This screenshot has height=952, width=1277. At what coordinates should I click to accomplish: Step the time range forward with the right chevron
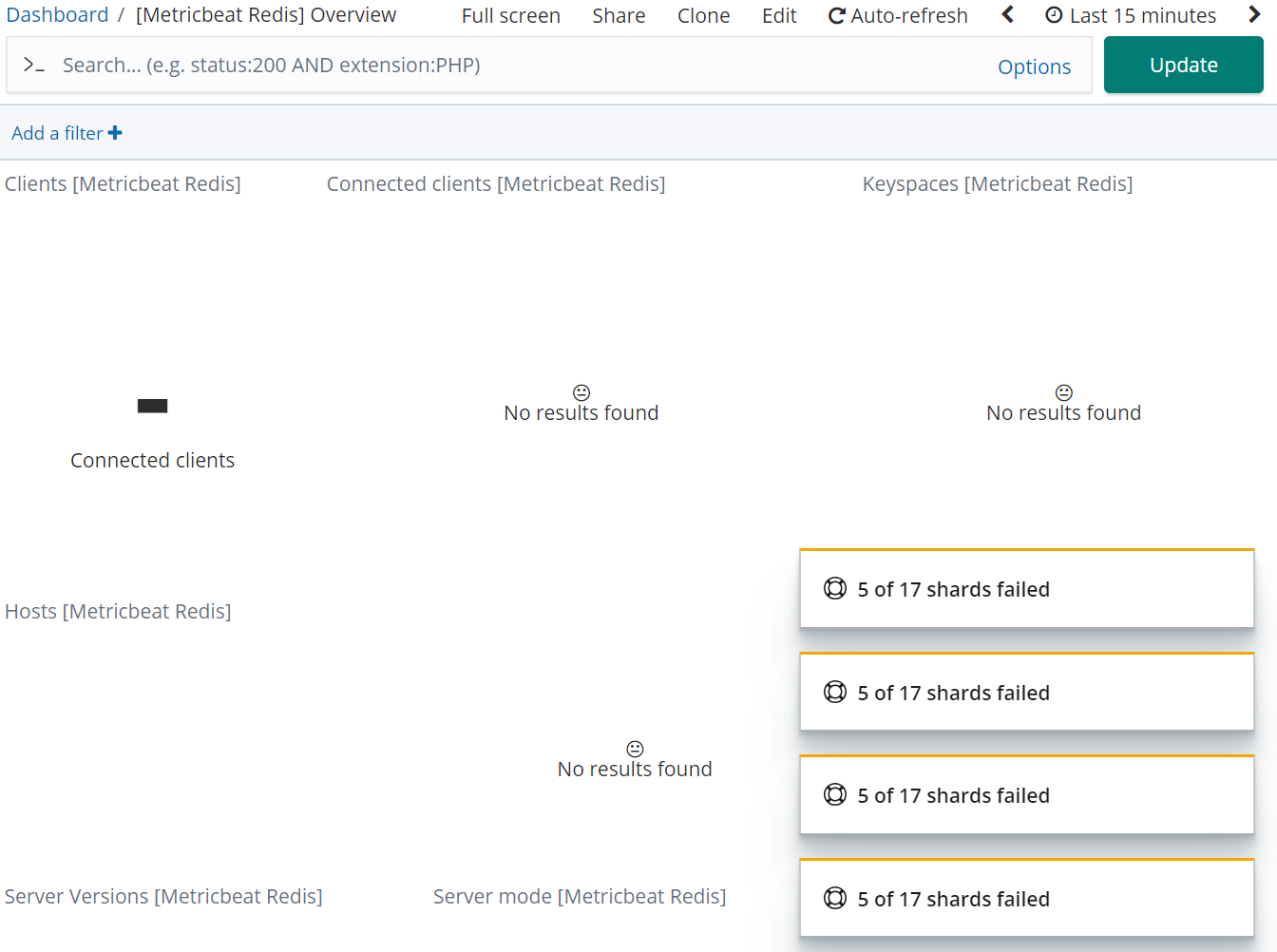(1254, 15)
